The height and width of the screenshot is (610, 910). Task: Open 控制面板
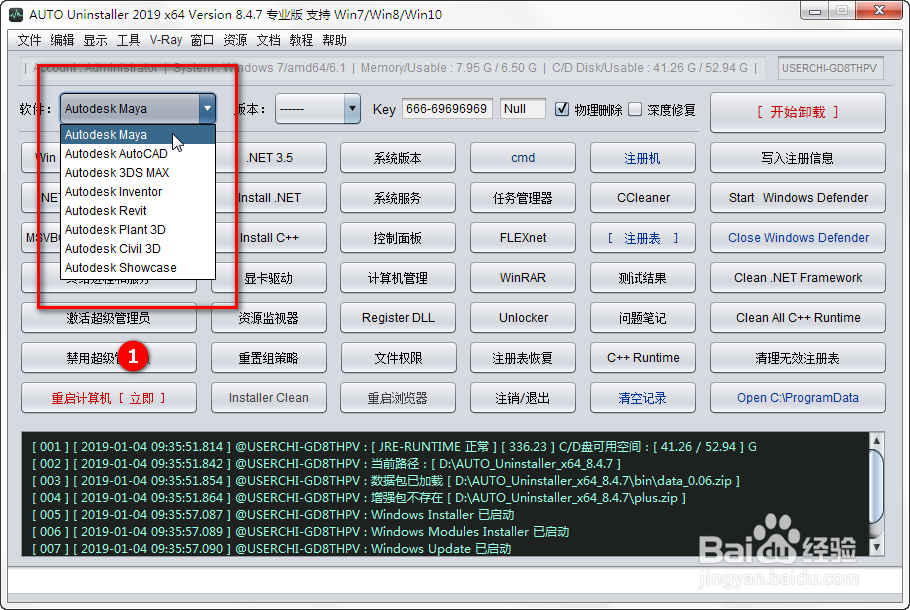coord(398,238)
